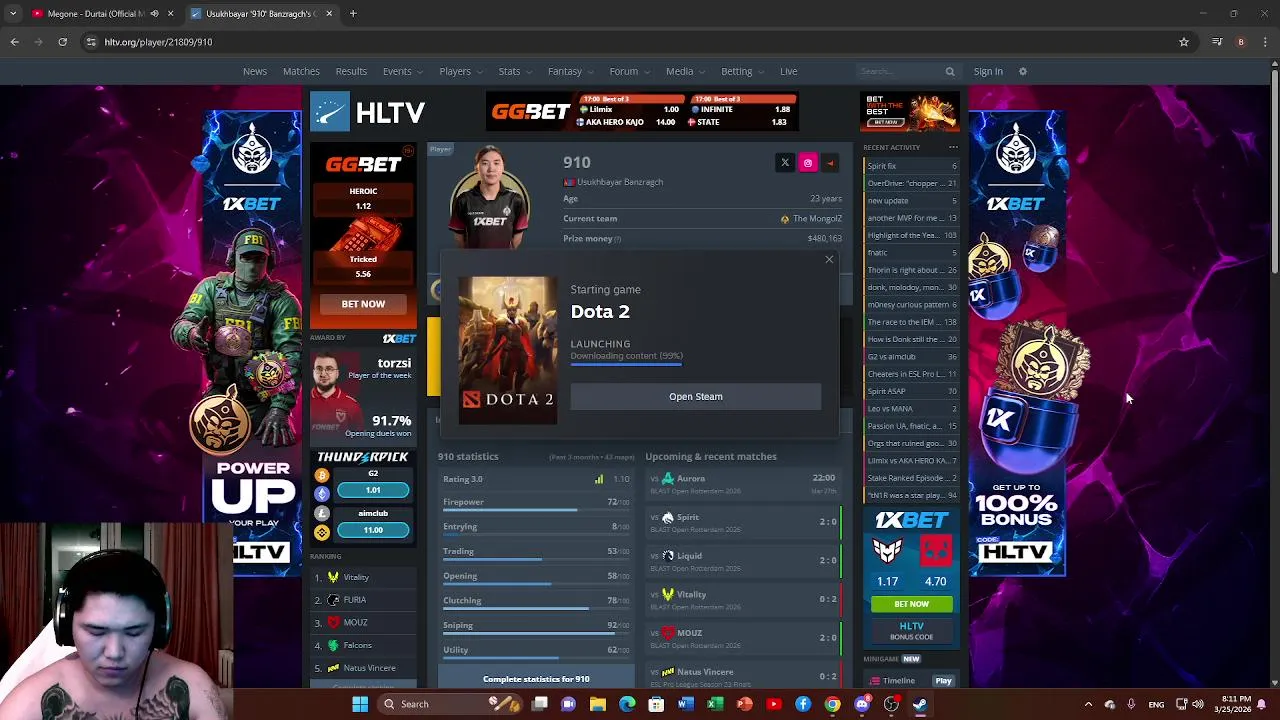1280x720 pixels.
Task: Open Vitality in the ranking list
Action: click(356, 577)
